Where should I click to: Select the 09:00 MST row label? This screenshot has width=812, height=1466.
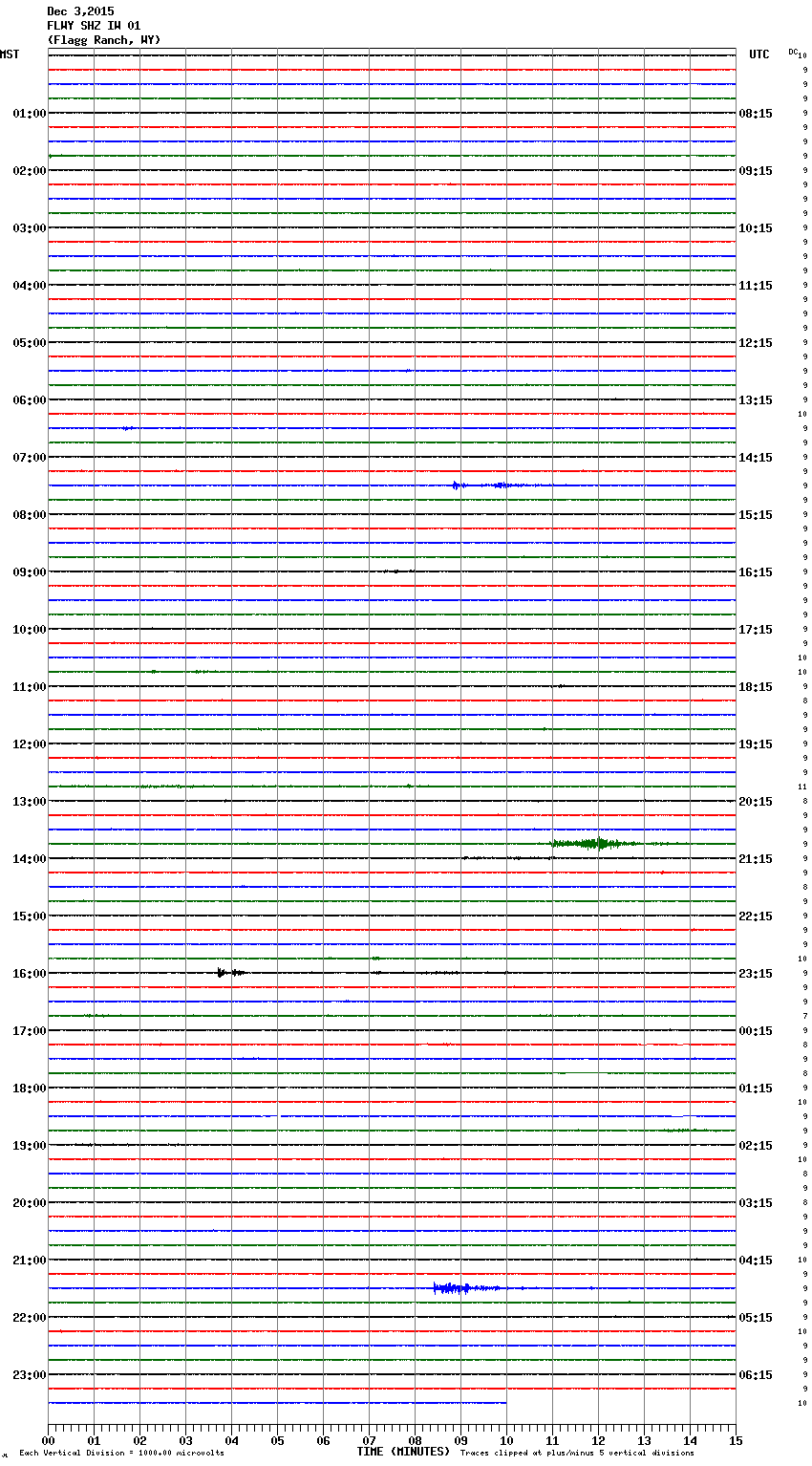pyautogui.click(x=30, y=572)
